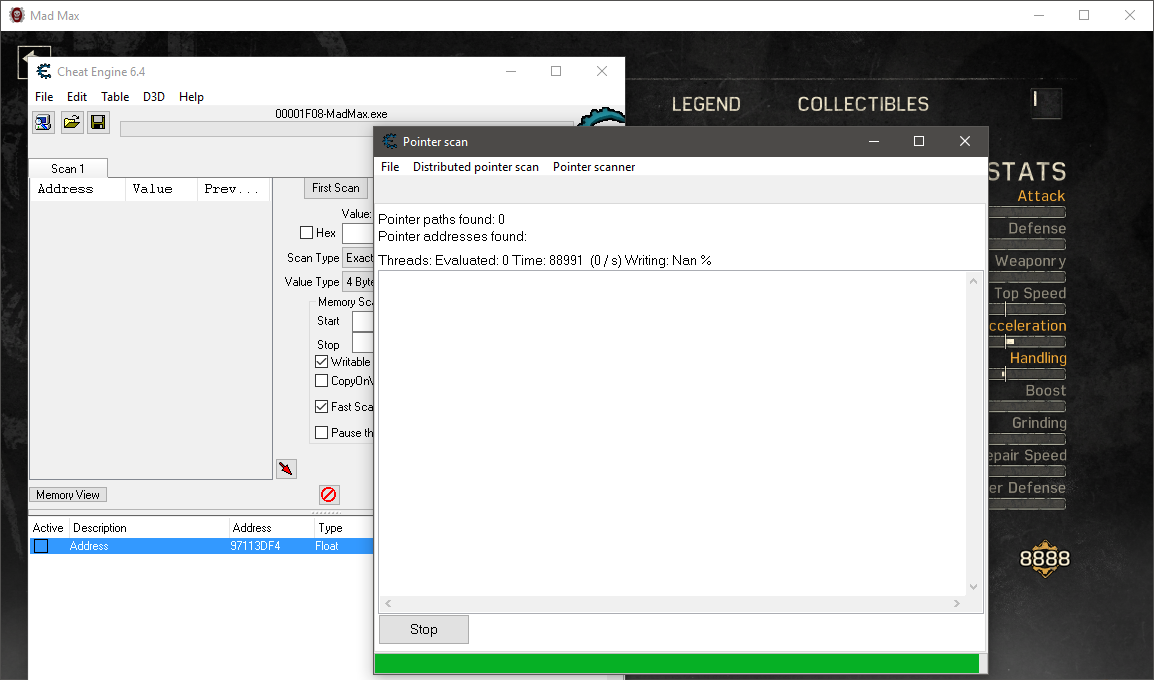Click the save floppy disk icon
1154x680 pixels.
98,123
